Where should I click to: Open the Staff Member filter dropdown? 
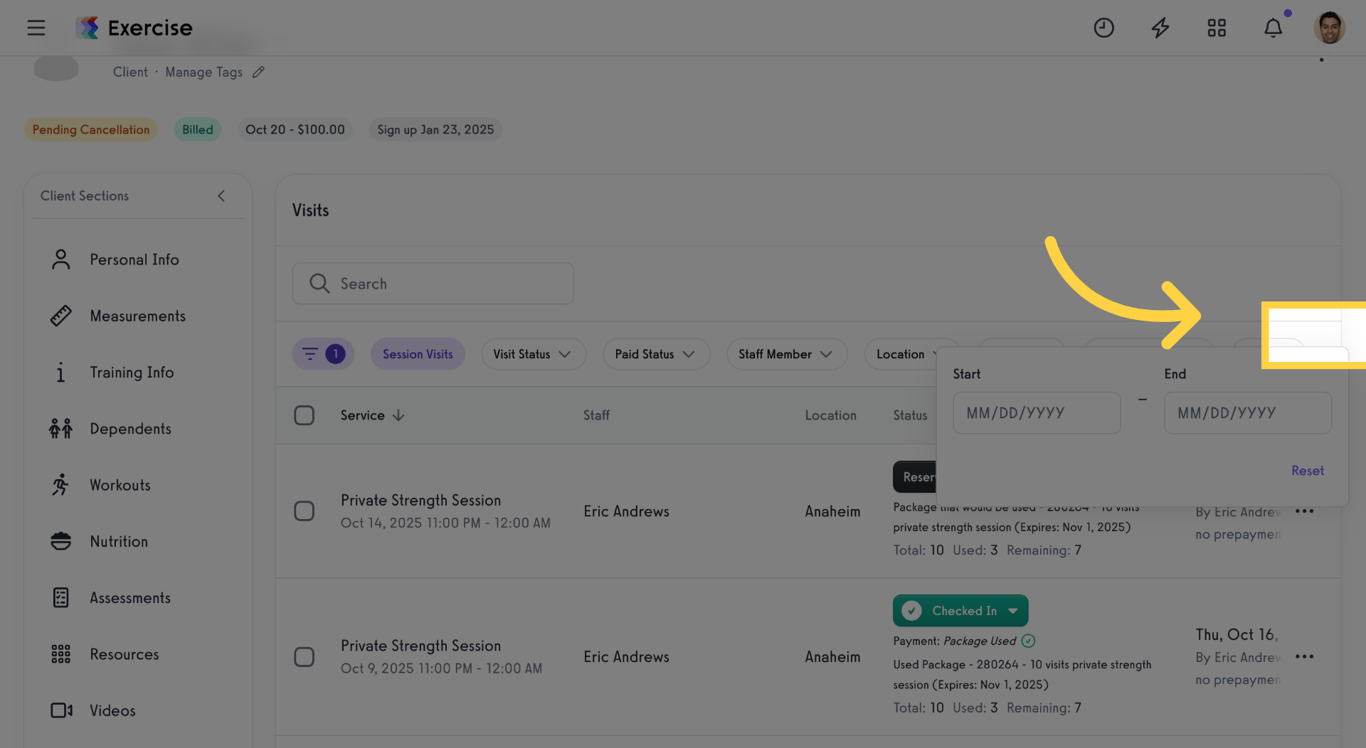tap(787, 353)
